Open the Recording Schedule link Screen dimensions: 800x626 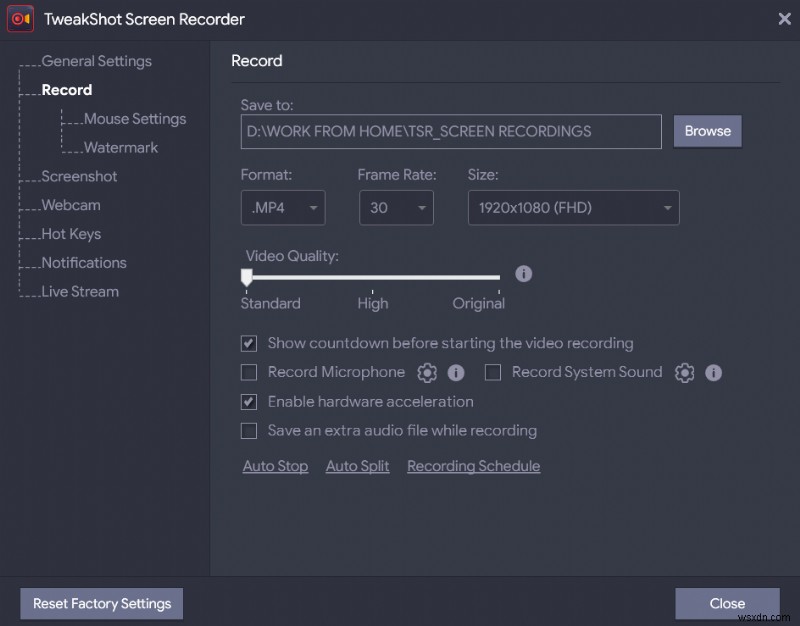[x=473, y=466]
